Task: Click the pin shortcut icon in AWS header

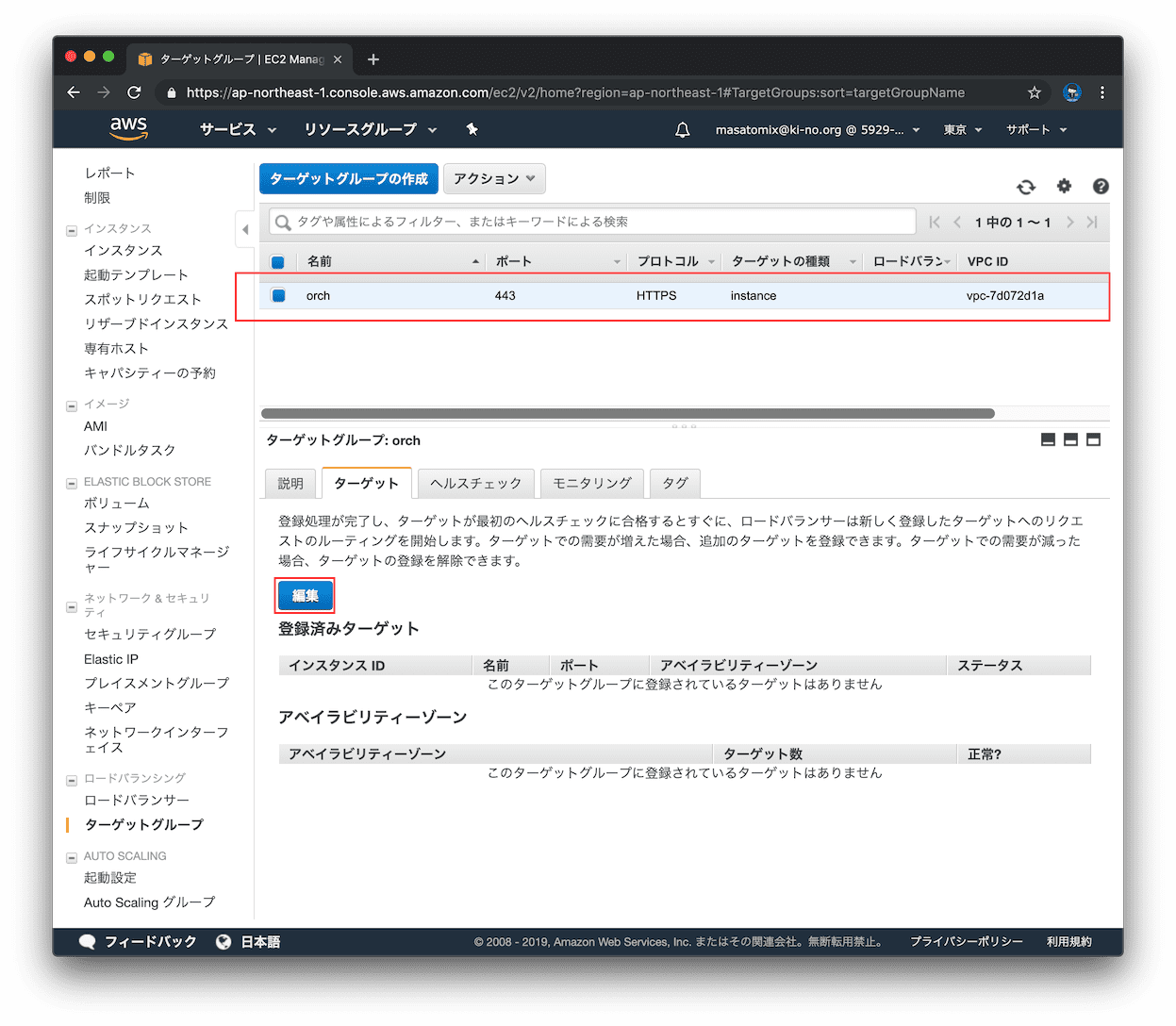Action: [472, 129]
